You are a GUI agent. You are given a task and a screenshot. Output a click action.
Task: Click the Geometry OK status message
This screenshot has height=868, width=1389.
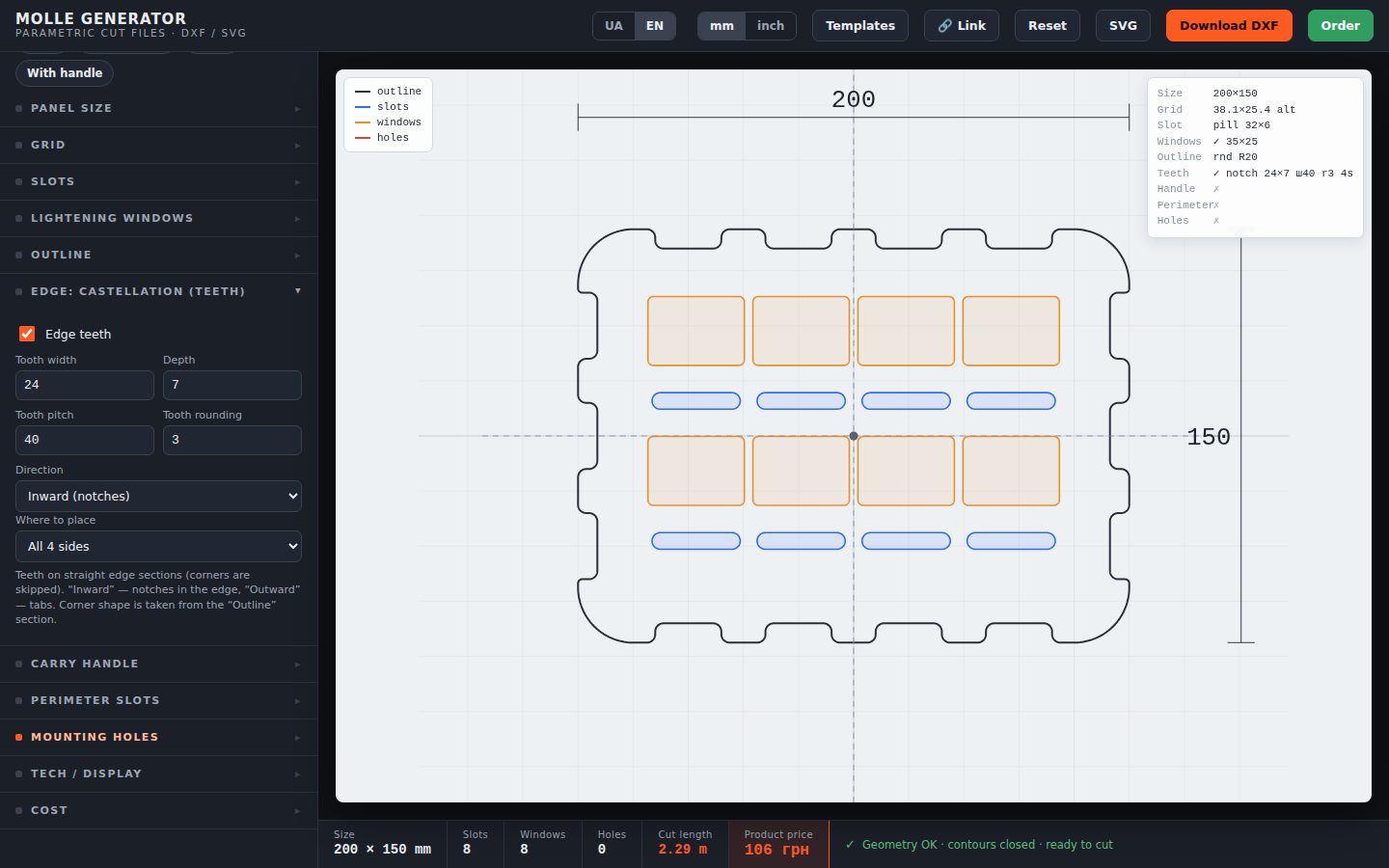[x=979, y=845]
